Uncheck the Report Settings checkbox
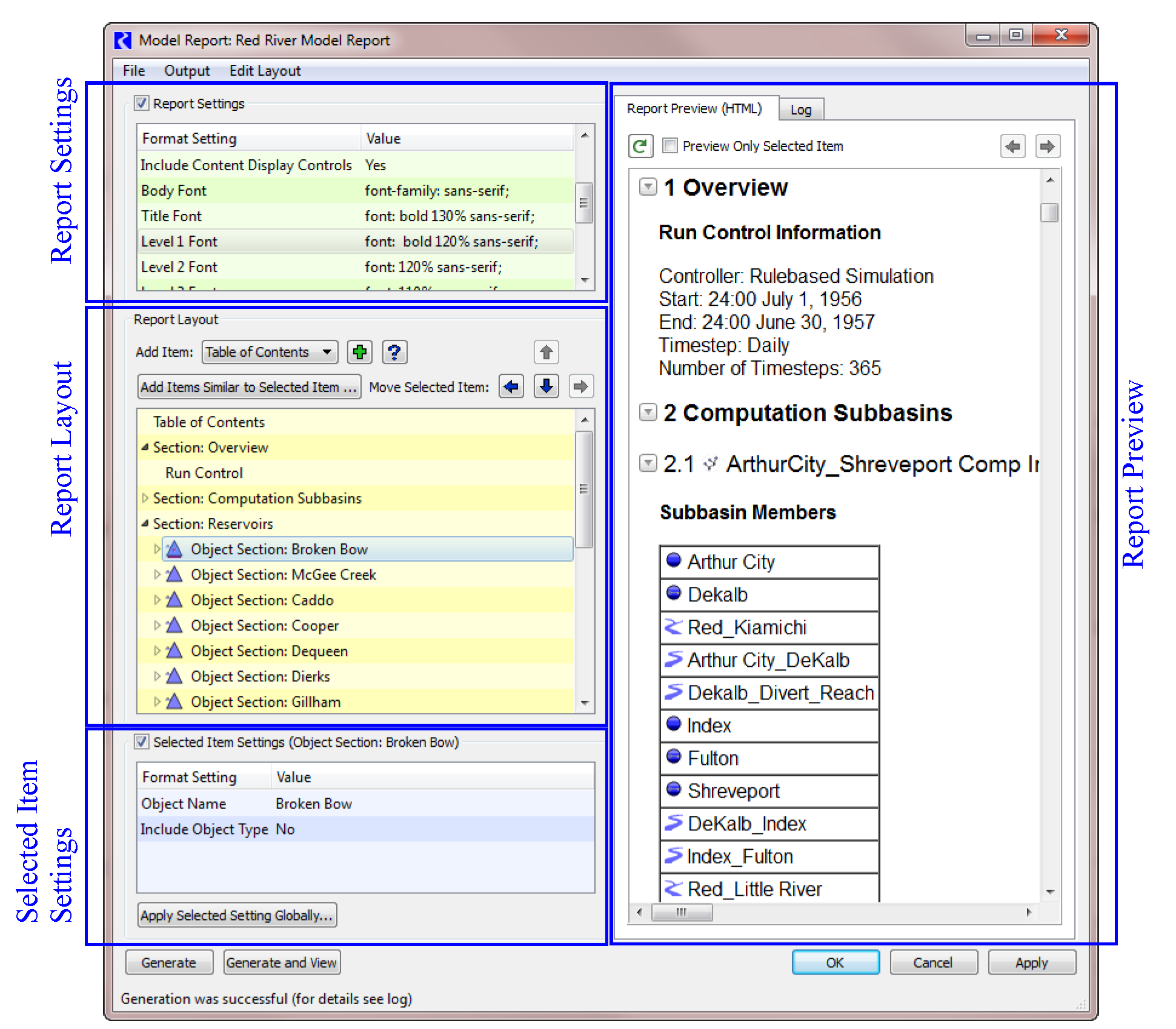The image size is (1176, 1029). pyautogui.click(x=142, y=104)
